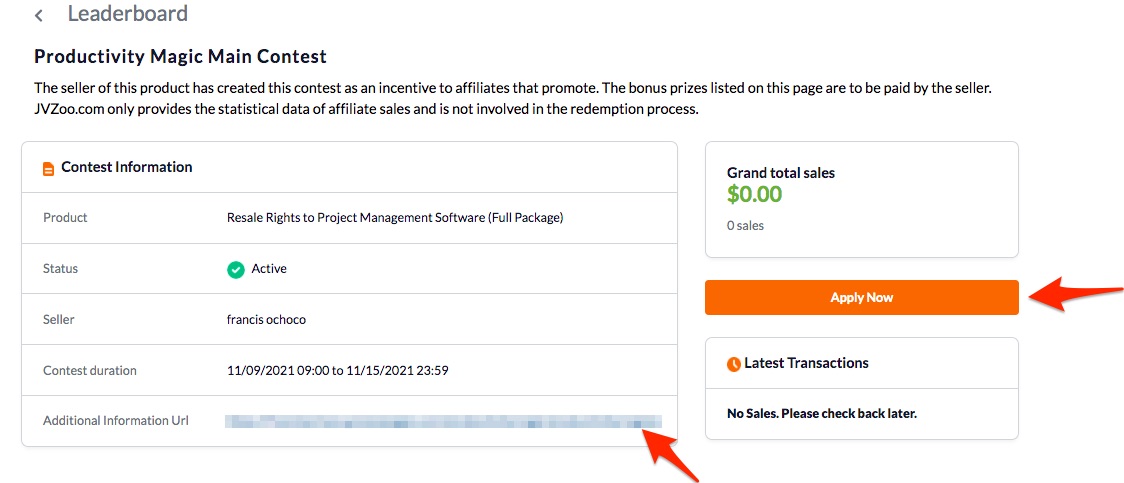
Task: Click the green Active status checkmark icon
Action: coord(236,270)
